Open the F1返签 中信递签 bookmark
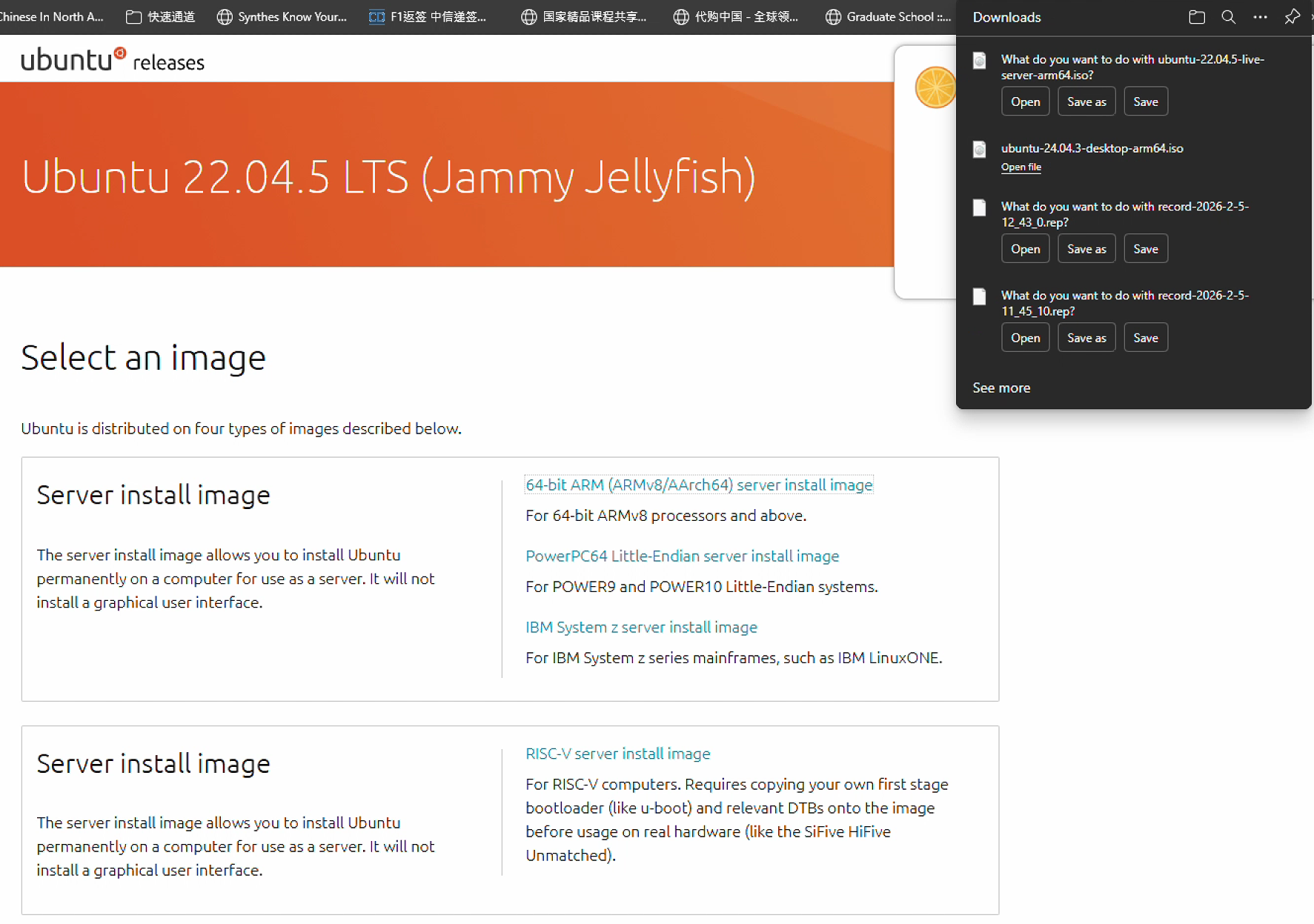The image size is (1314, 924). tap(428, 16)
